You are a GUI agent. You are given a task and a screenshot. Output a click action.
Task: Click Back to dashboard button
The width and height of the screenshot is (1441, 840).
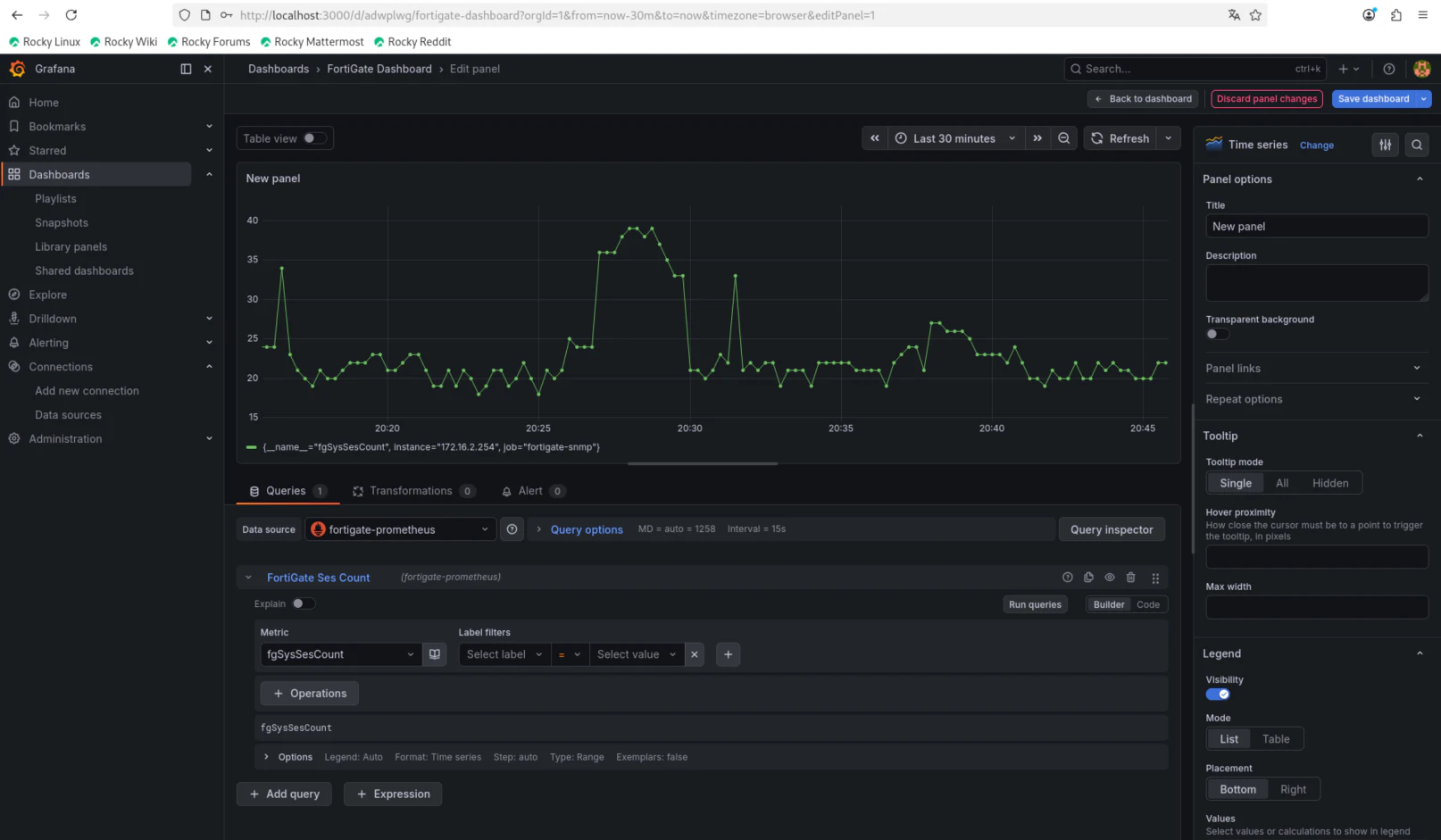pos(1144,99)
